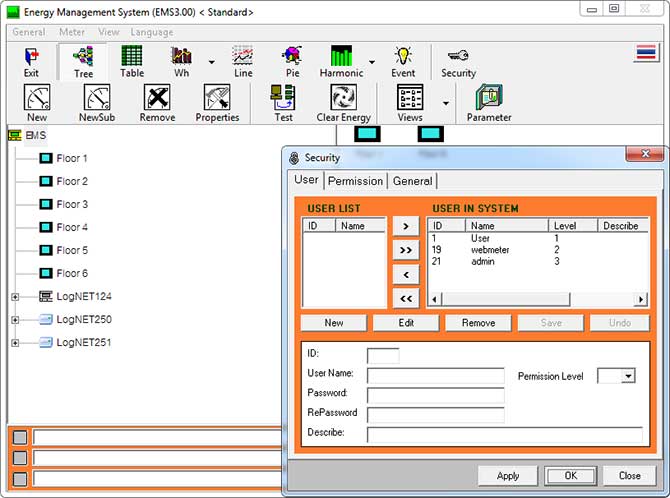The image size is (670, 498).
Task: Click the Close button in Security dialog
Action: [x=629, y=476]
